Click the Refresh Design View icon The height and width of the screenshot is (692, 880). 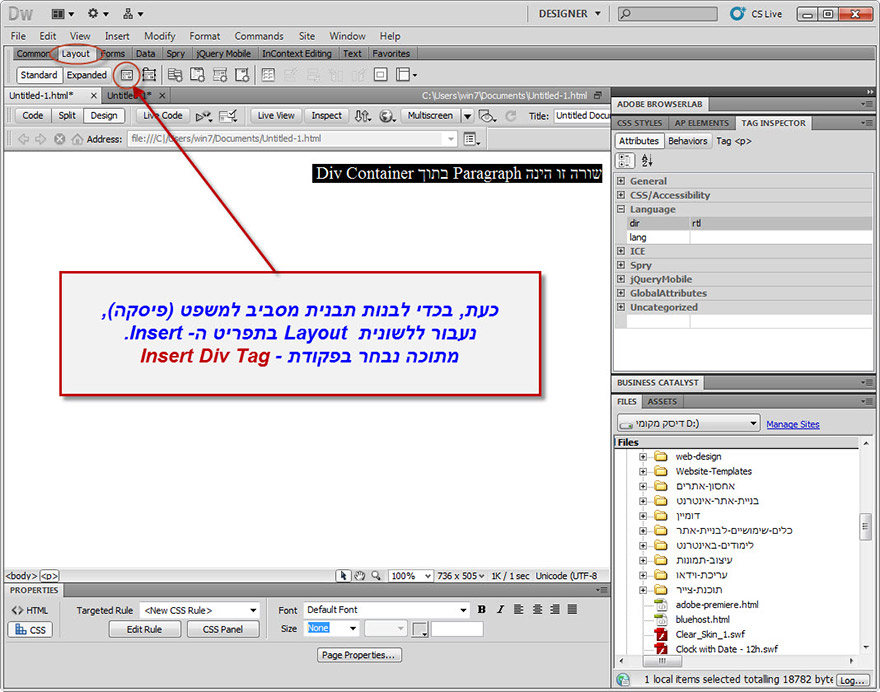click(511, 116)
